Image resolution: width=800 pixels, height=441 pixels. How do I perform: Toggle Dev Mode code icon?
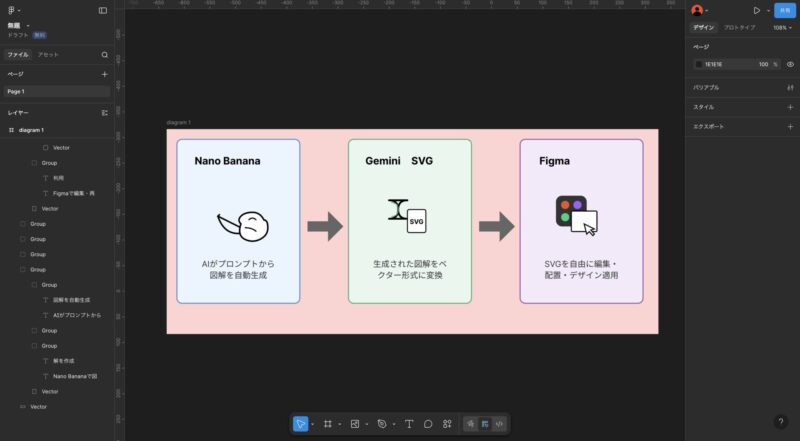[x=499, y=424]
